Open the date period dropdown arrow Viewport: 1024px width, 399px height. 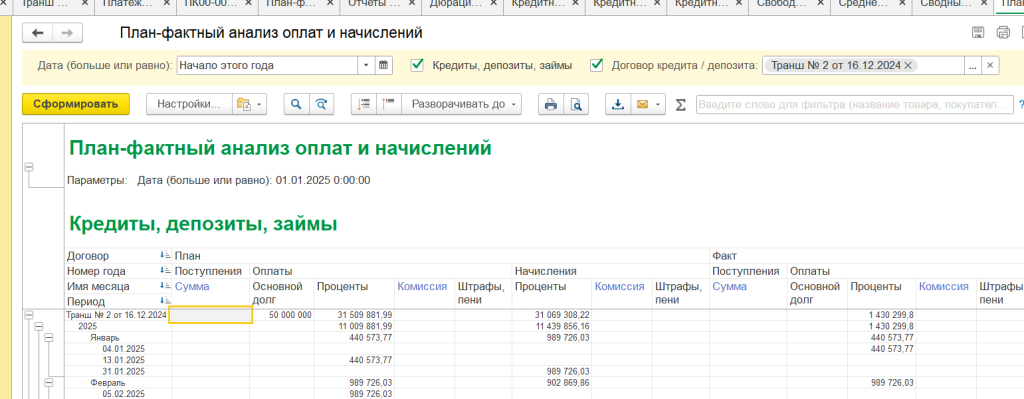(366, 65)
